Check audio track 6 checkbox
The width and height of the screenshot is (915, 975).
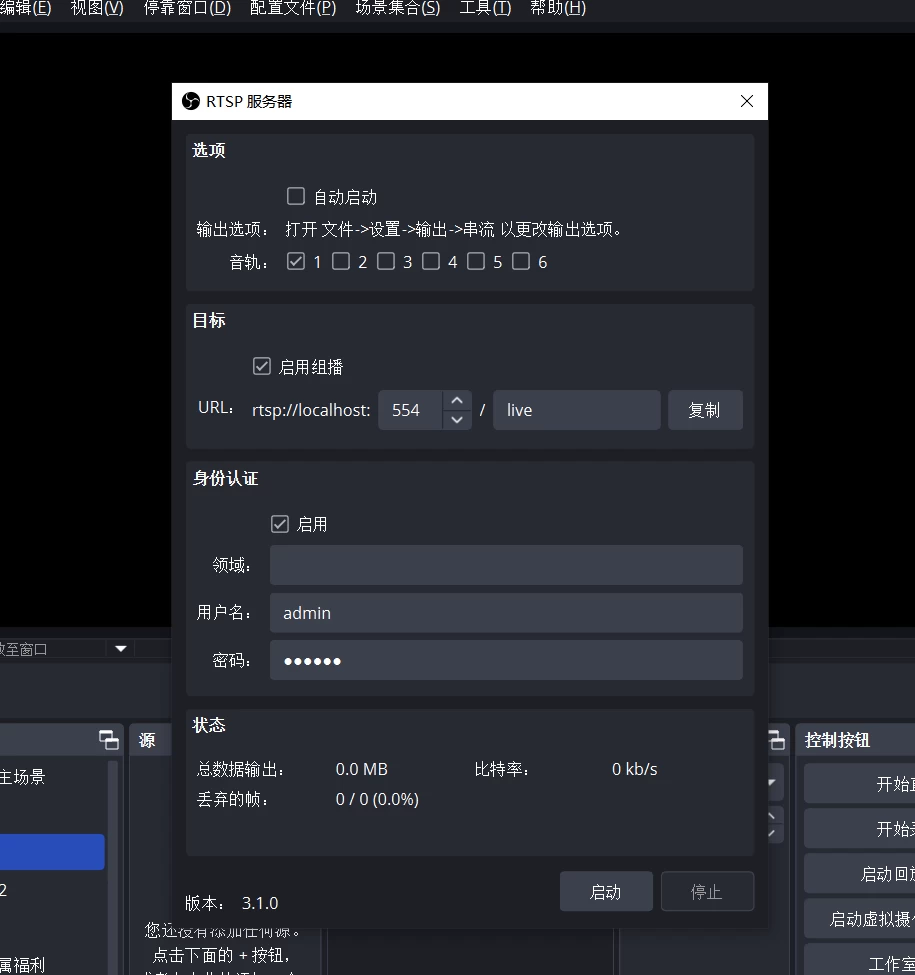521,261
